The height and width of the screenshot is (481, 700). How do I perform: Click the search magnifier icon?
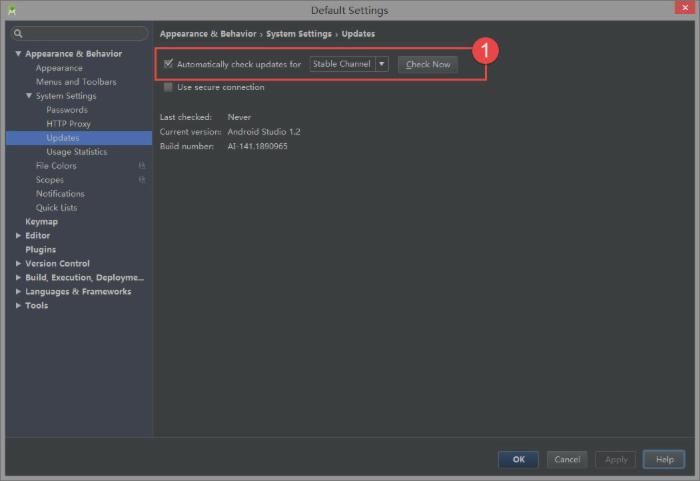point(18,33)
